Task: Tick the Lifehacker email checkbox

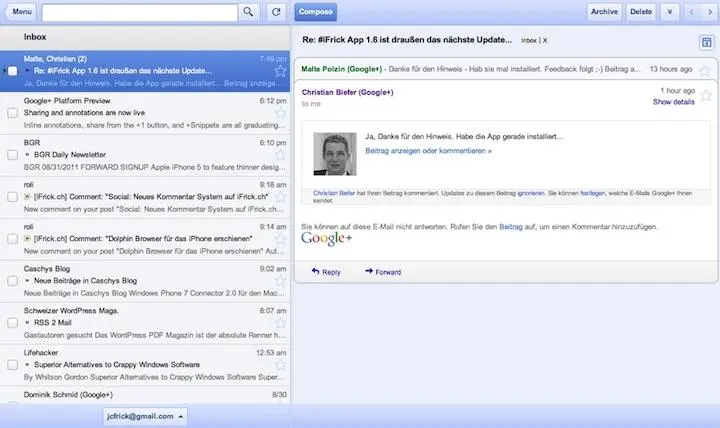Action: (x=12, y=365)
